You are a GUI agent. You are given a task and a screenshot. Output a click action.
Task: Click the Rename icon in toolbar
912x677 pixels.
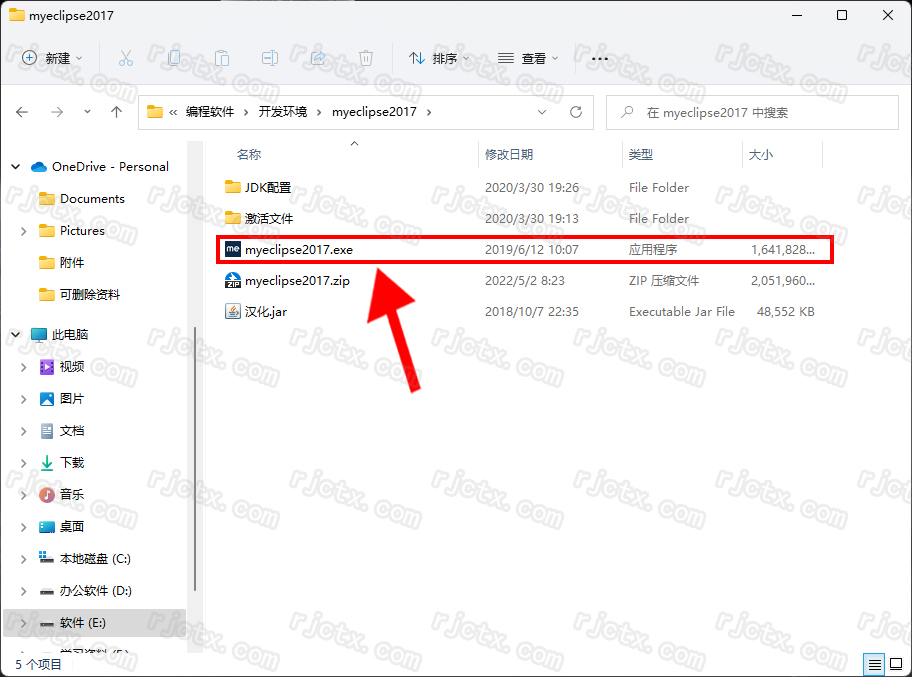coord(270,58)
